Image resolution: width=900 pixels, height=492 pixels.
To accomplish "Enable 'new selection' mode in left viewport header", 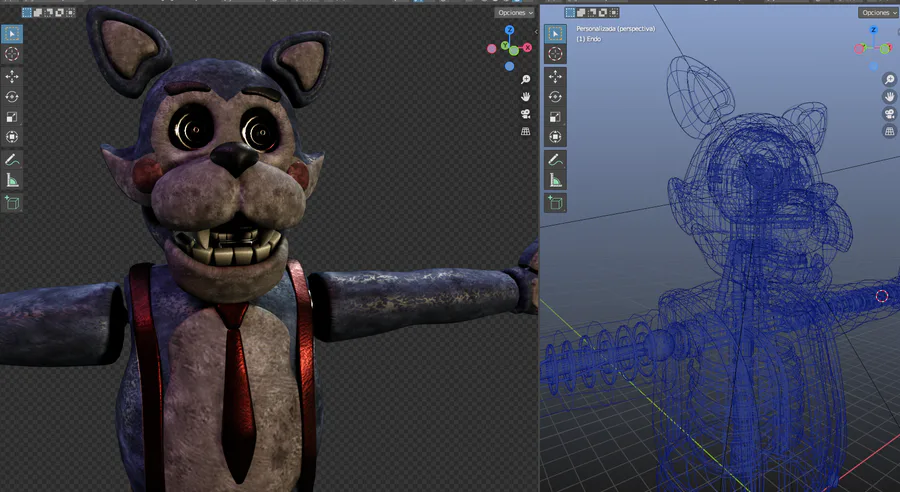I will 26,12.
